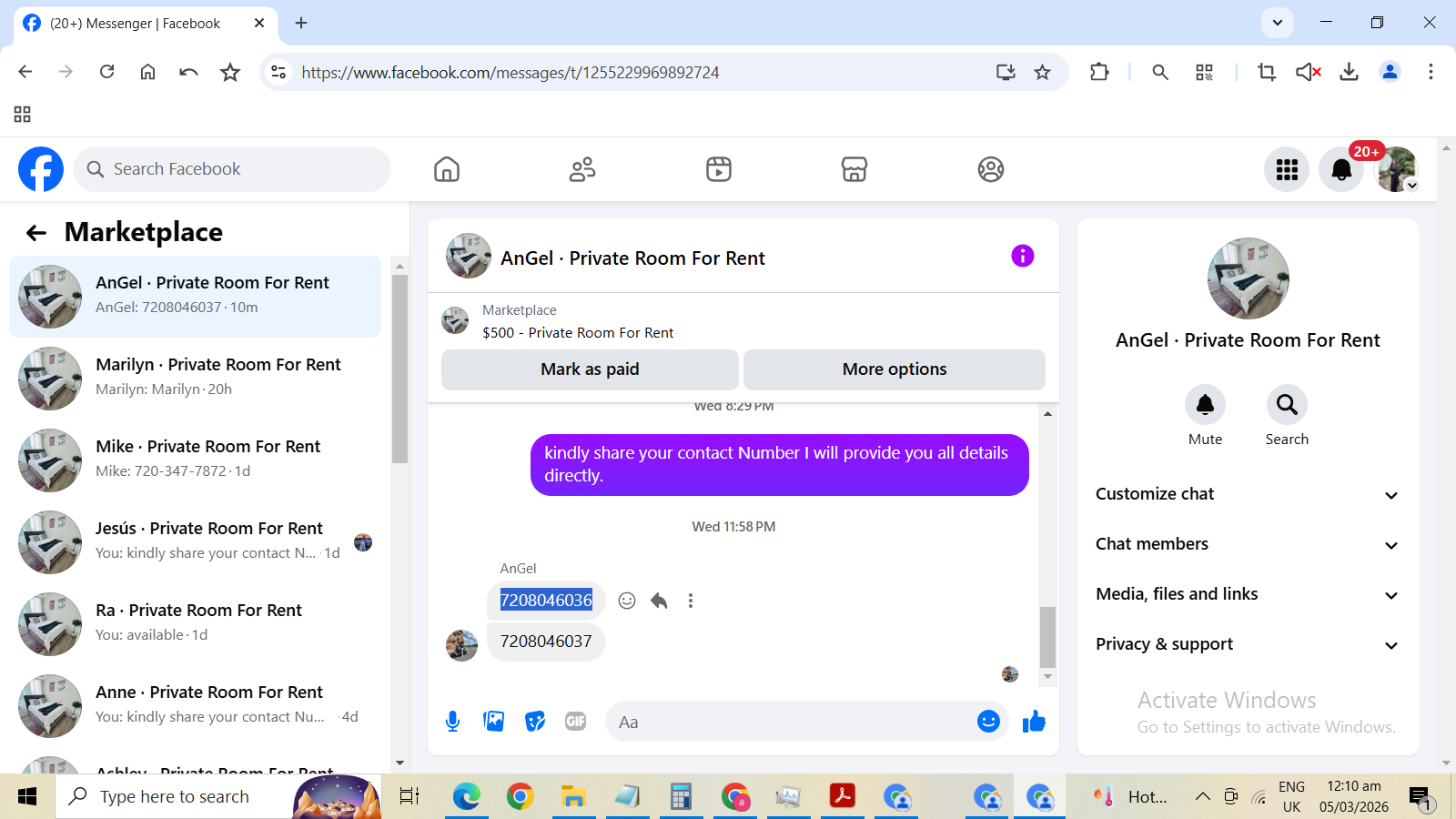The height and width of the screenshot is (819, 1456).
Task: Click the address bar URL
Action: point(511,73)
